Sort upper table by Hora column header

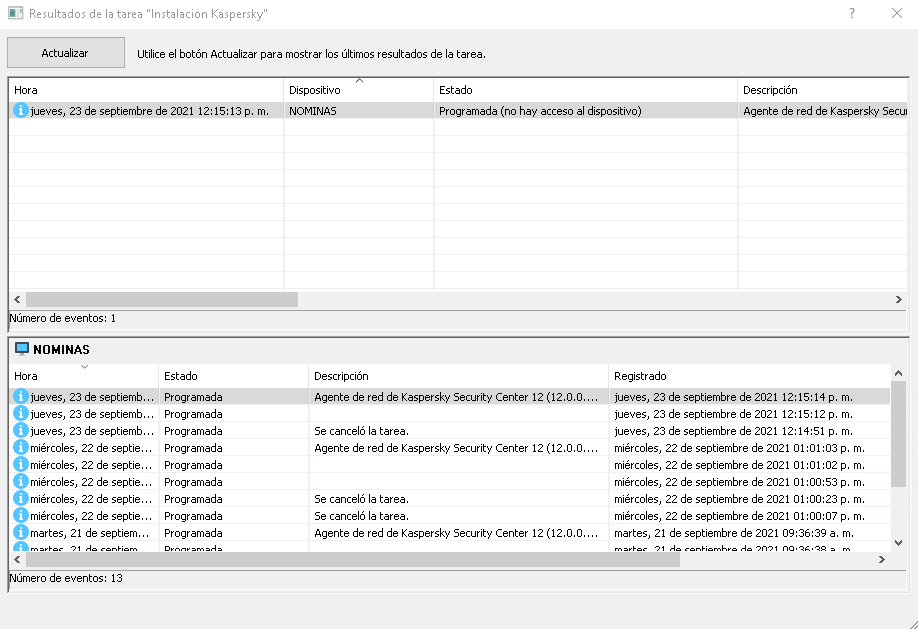[146, 90]
